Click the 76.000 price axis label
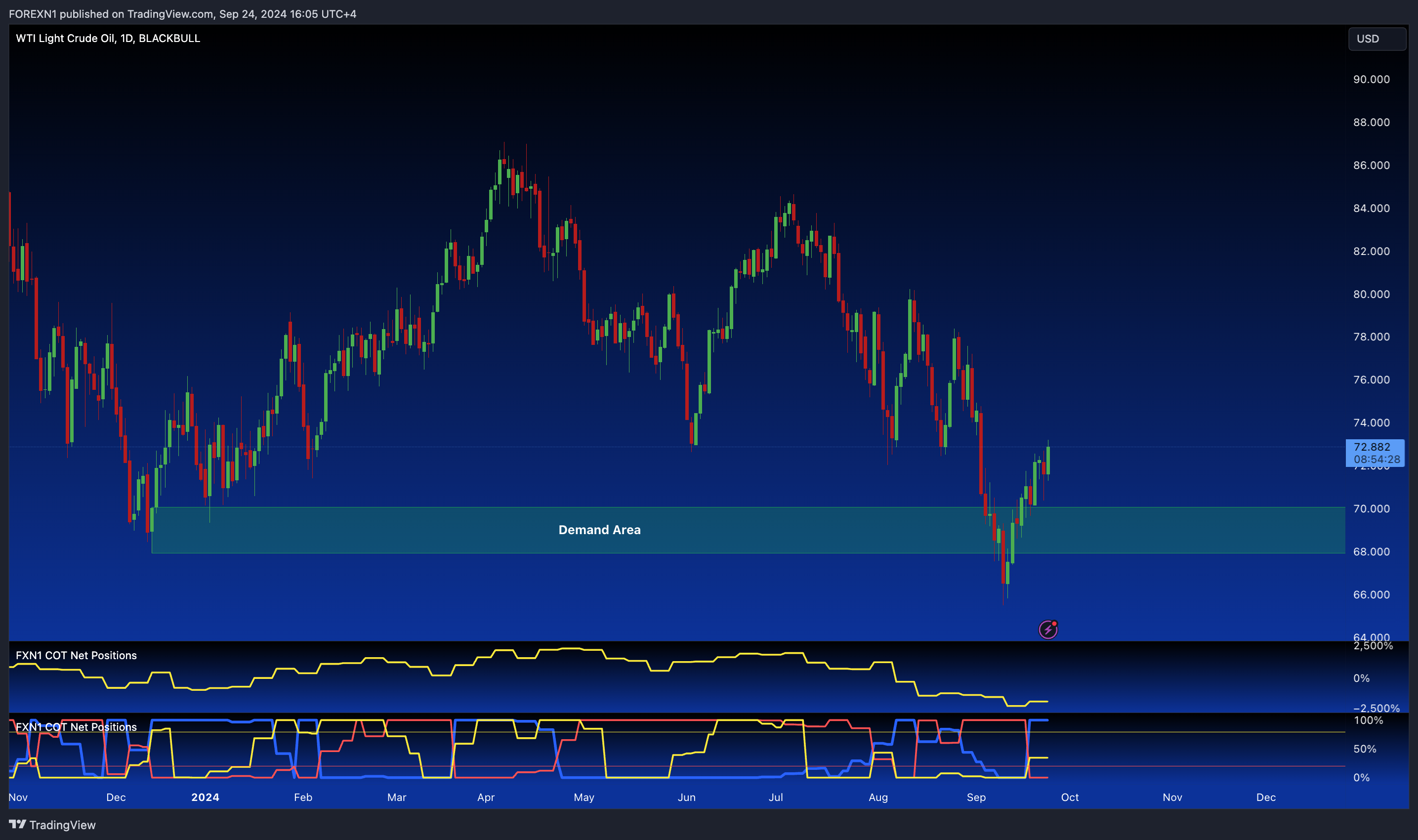1418x840 pixels. coord(1371,380)
